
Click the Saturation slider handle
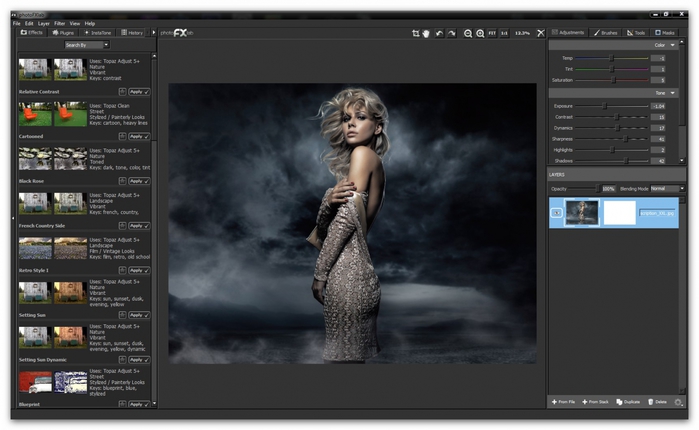pyautogui.click(x=613, y=80)
